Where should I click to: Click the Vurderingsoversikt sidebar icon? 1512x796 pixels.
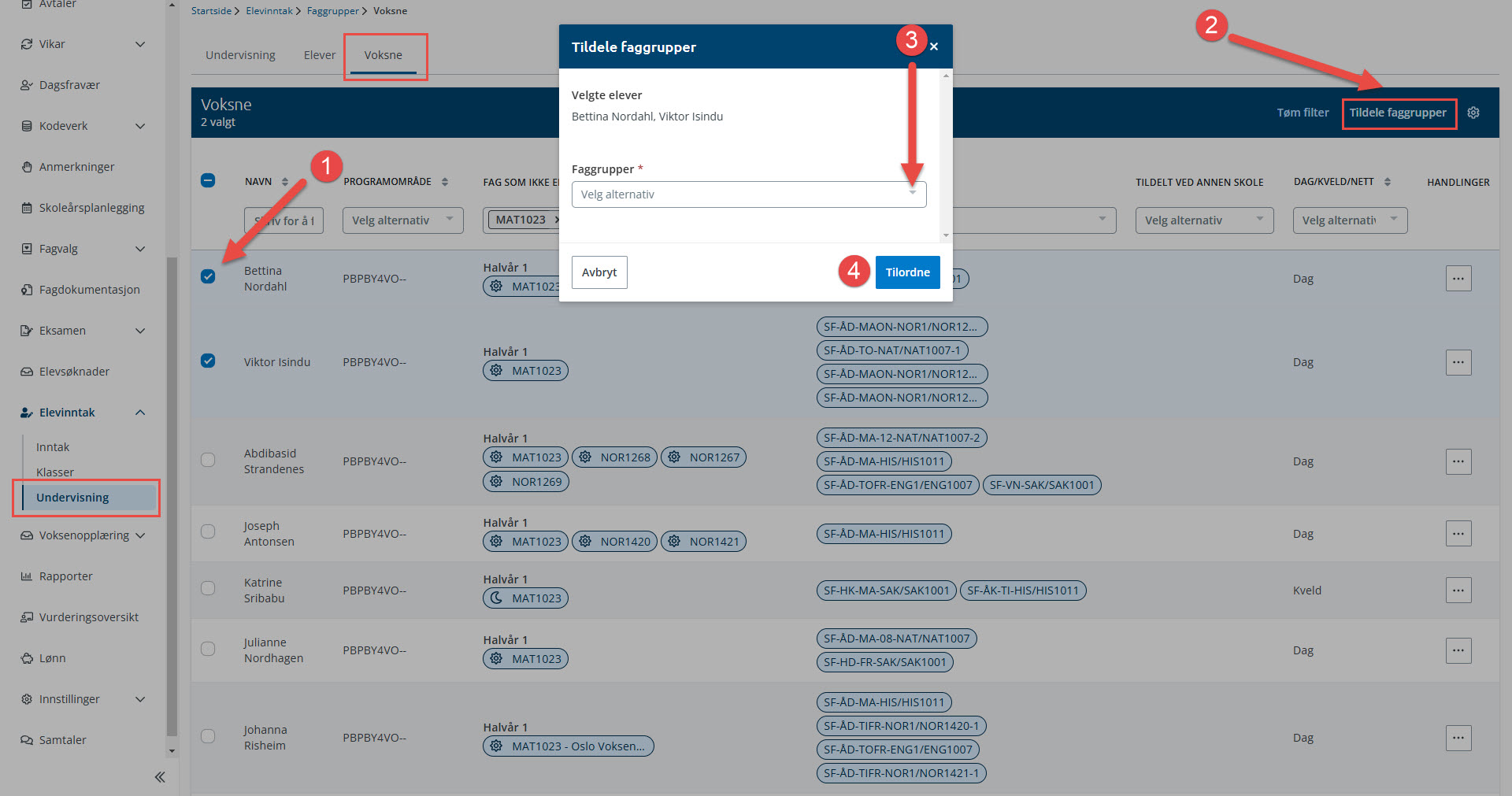pos(27,617)
